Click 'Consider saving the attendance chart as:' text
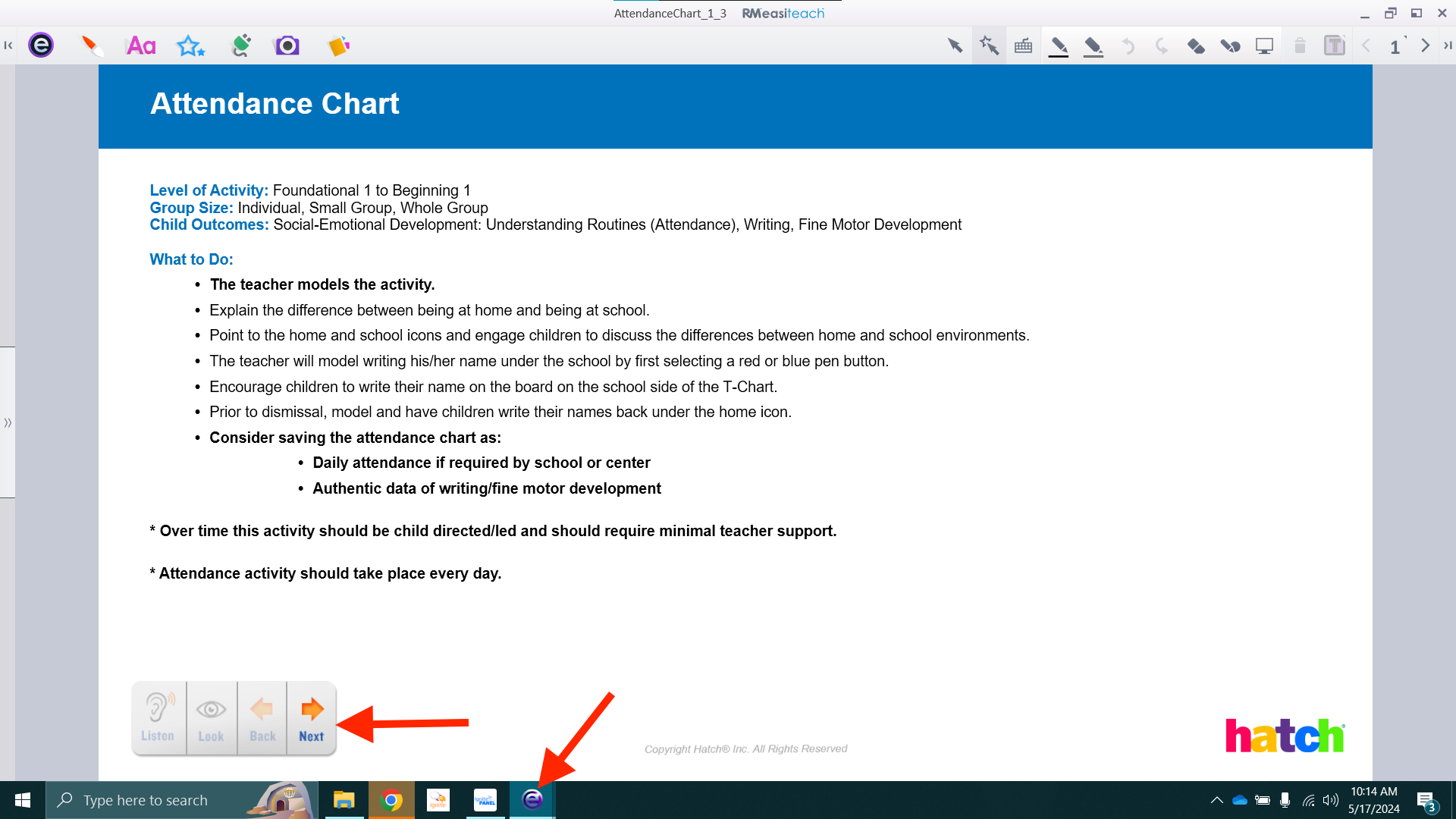1456x819 pixels. (x=355, y=438)
